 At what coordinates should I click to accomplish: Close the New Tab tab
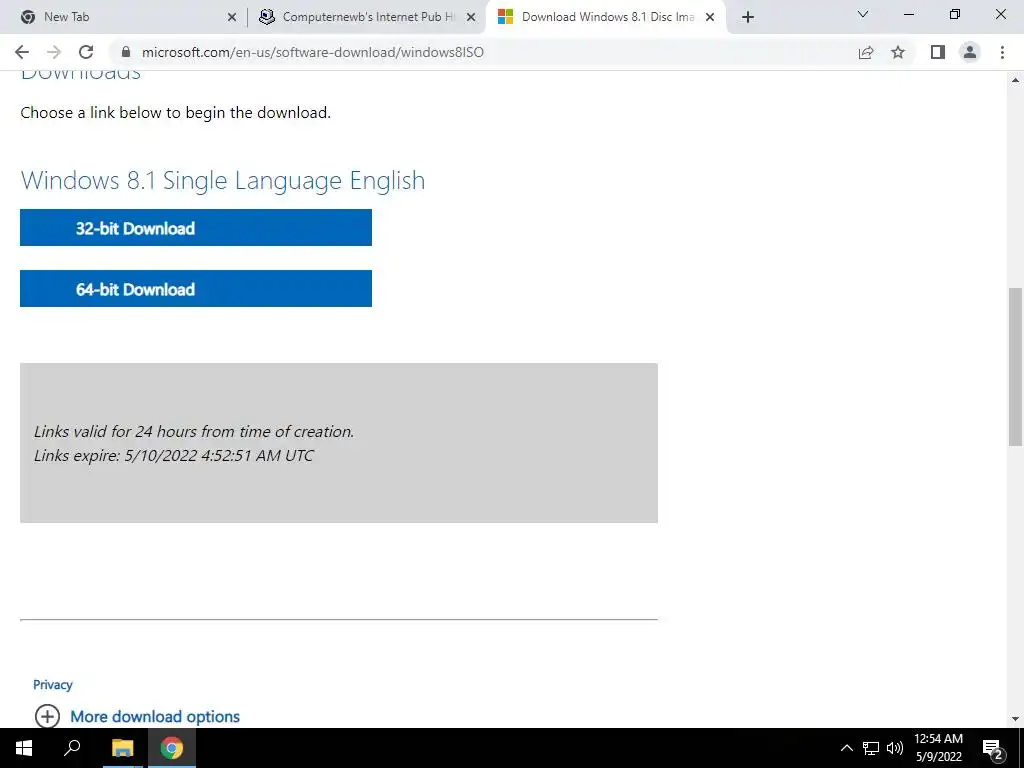pos(231,17)
